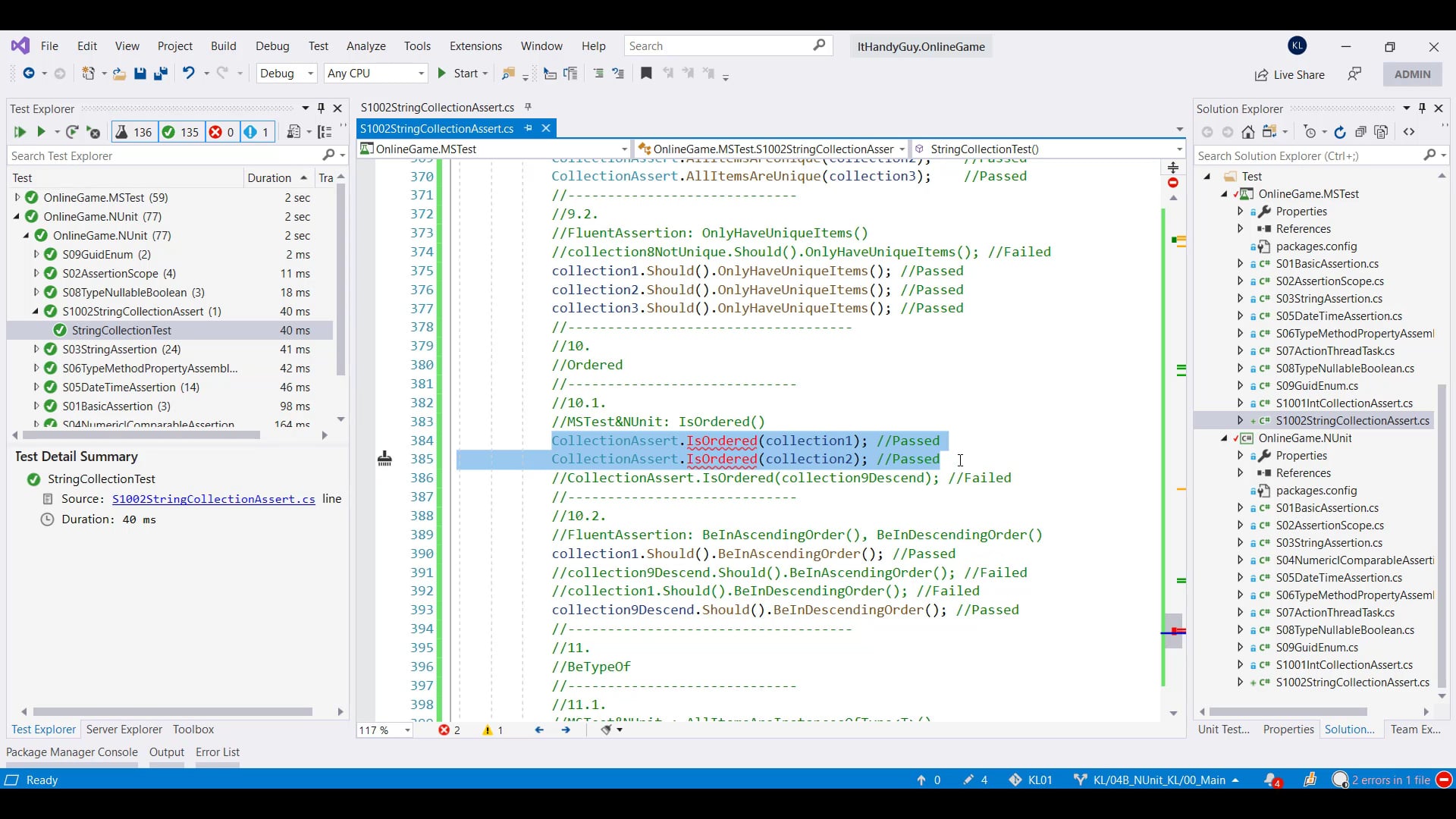The width and height of the screenshot is (1456, 819).
Task: Click the Open File toolbar icon
Action: tap(119, 74)
